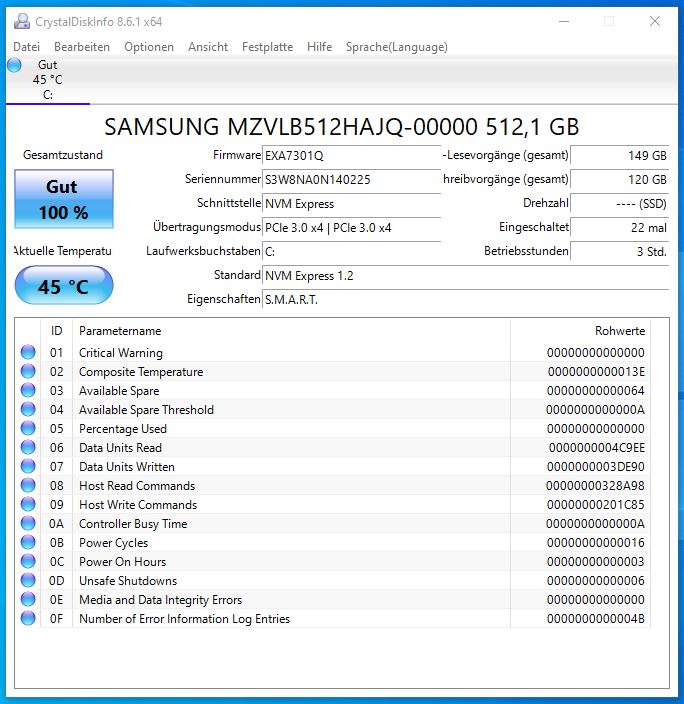Click the status orb for Available Spare Threshold
684x704 pixels.
28,409
